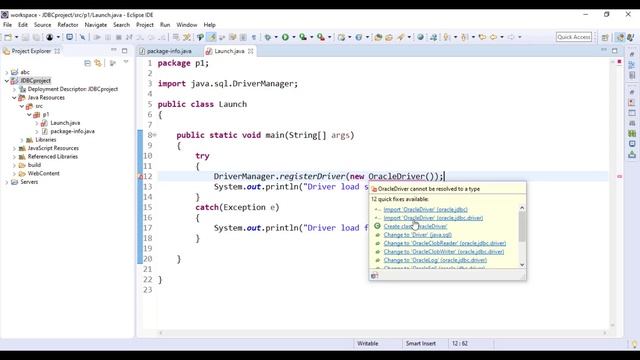Click the error marker on line 12

tap(140, 177)
